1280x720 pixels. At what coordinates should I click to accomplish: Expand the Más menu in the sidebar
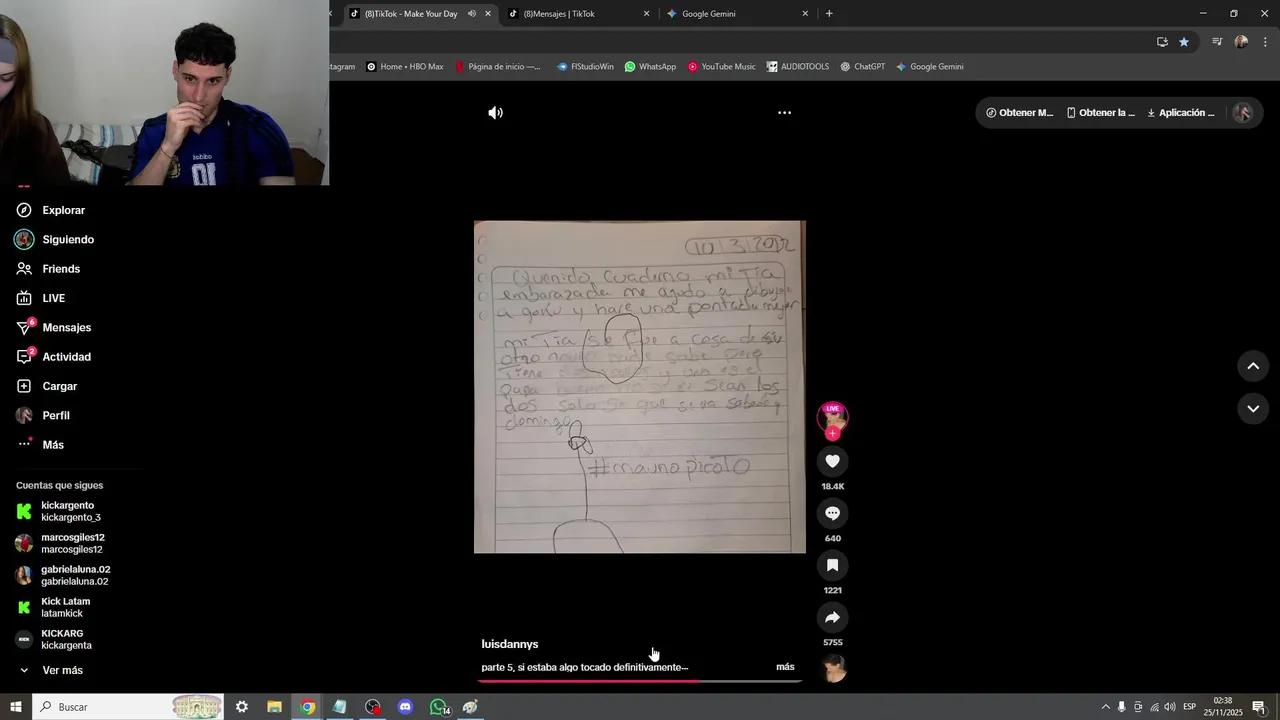click(53, 445)
